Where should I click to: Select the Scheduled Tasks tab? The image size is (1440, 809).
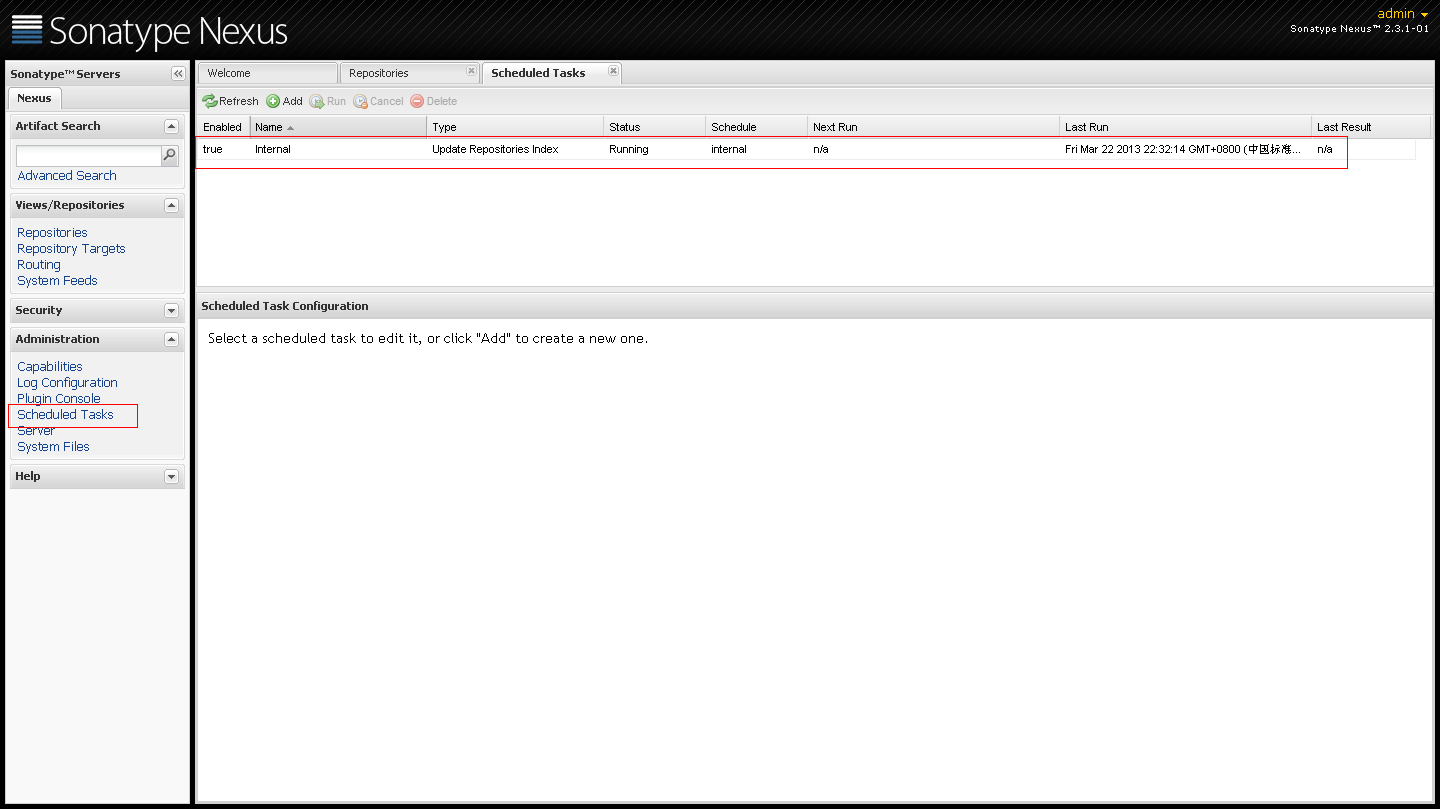point(551,73)
